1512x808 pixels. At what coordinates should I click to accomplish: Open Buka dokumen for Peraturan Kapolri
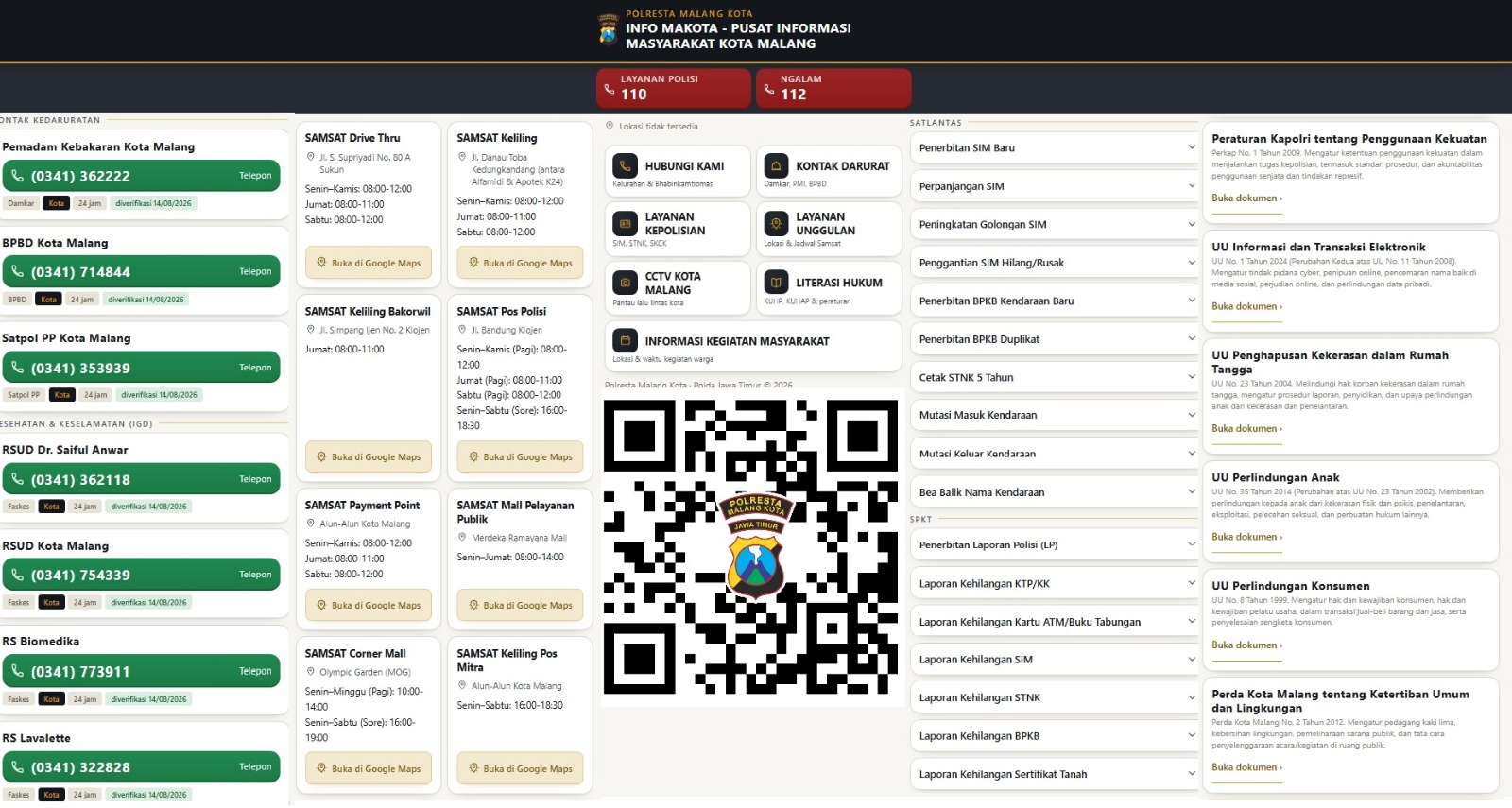pyautogui.click(x=1246, y=198)
